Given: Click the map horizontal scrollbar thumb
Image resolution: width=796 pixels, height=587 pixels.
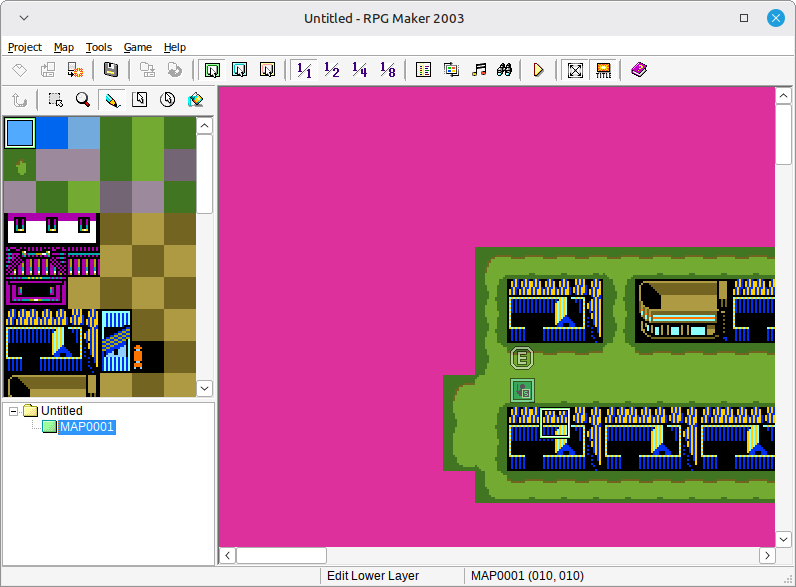Looking at the screenshot, I should [281, 556].
